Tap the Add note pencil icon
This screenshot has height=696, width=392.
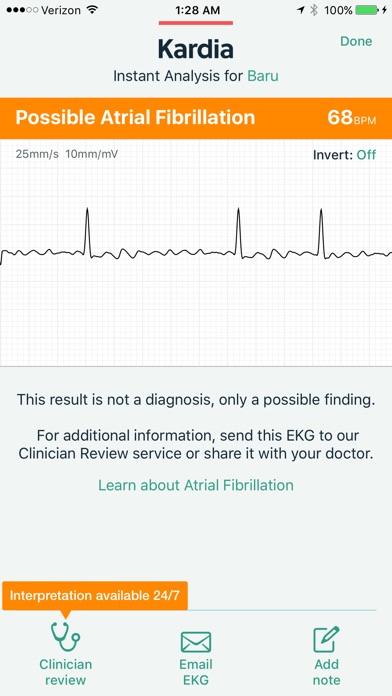(326, 639)
